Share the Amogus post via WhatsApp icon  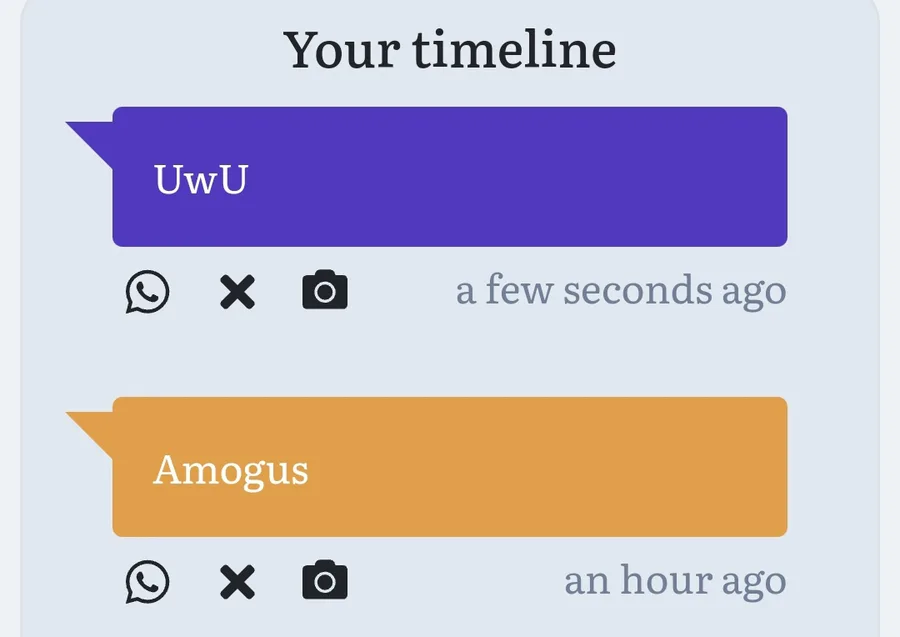pos(148,582)
